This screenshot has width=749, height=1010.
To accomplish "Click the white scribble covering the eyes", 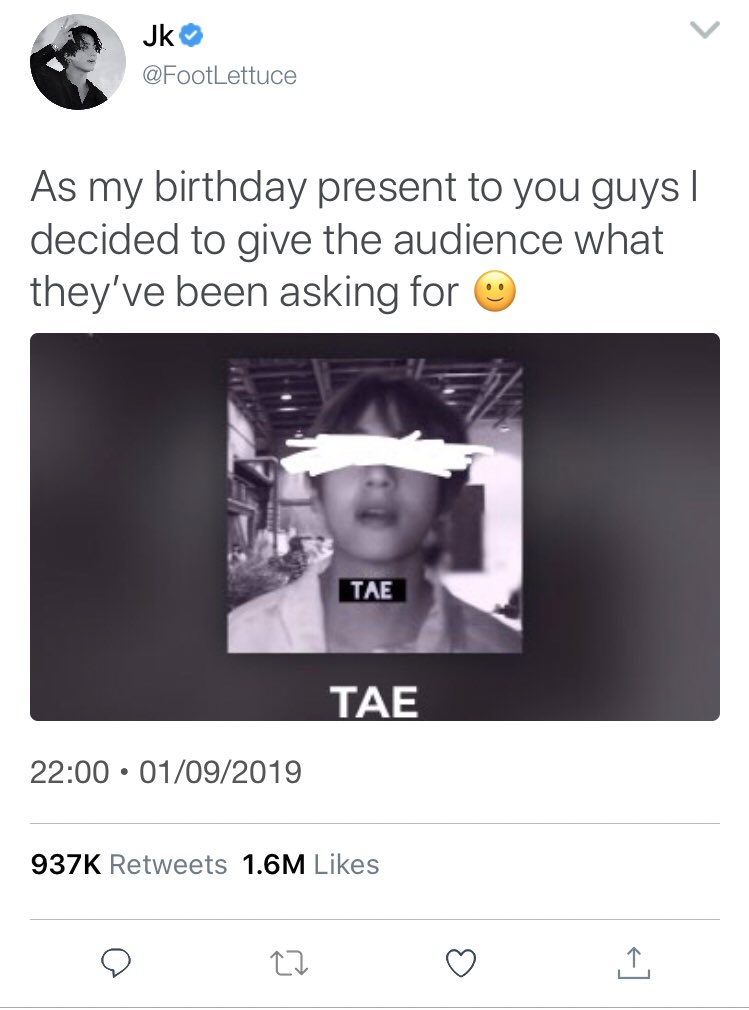I will [384, 454].
